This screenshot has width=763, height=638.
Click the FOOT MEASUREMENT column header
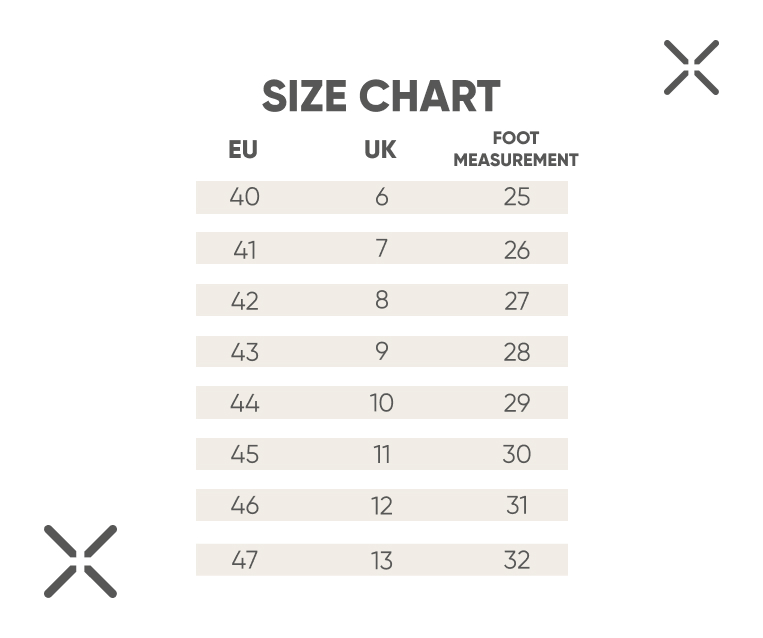[516, 149]
